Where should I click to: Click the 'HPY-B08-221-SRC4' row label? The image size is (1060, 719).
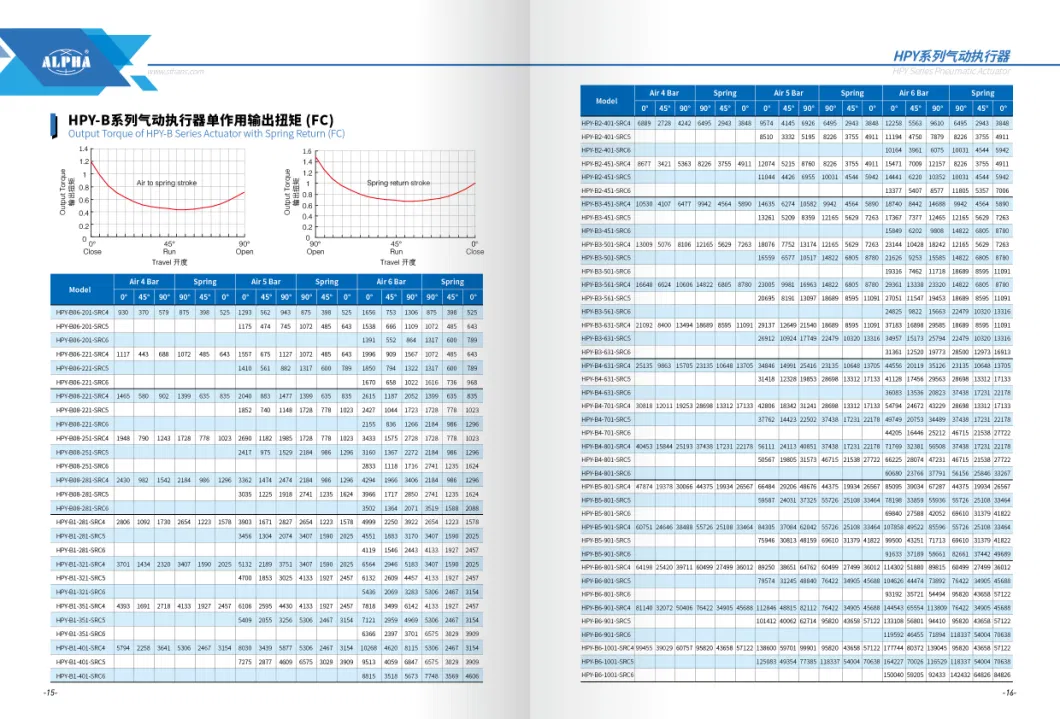[x=82, y=396]
